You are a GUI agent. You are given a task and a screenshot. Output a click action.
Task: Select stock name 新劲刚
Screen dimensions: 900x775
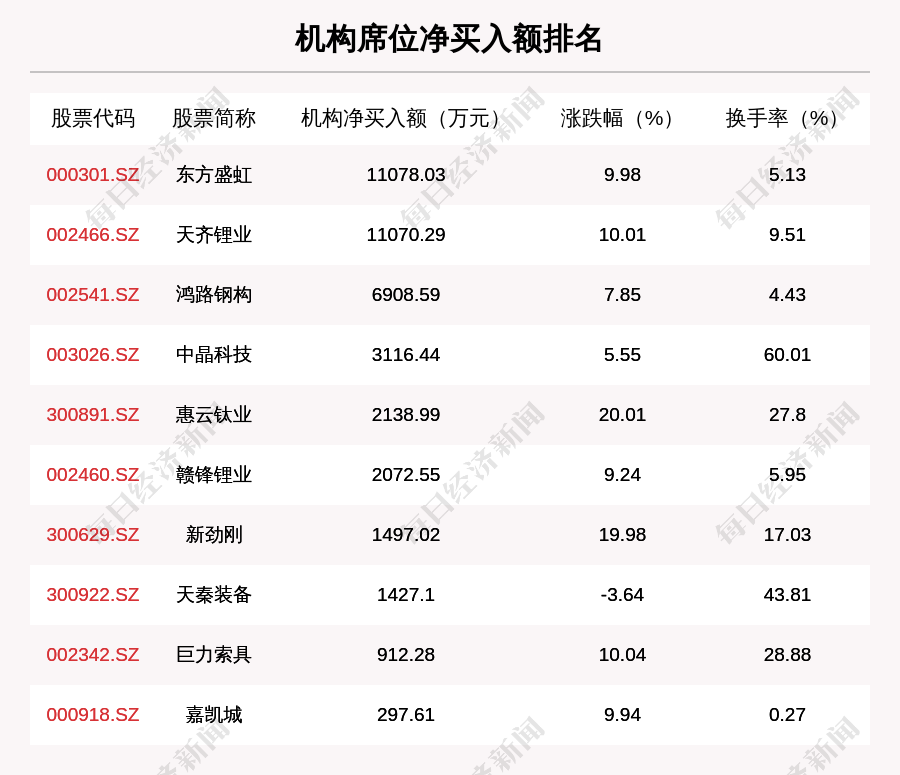(x=214, y=534)
